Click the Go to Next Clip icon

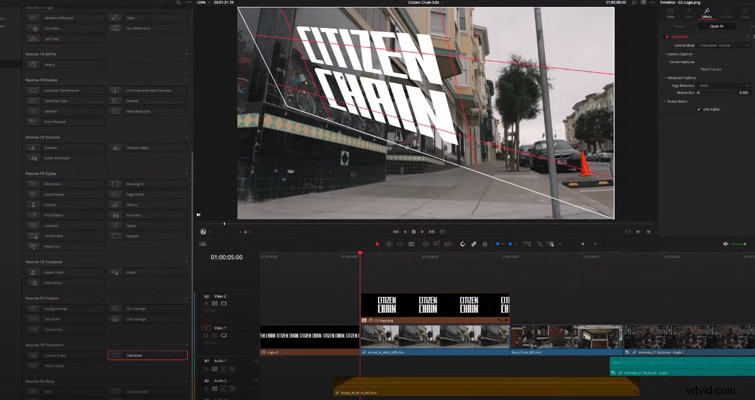click(x=638, y=232)
